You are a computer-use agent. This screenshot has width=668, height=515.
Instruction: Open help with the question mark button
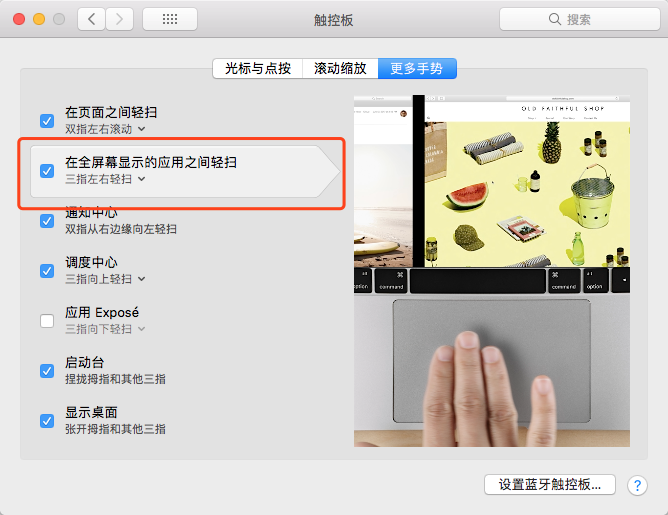pyautogui.click(x=637, y=485)
